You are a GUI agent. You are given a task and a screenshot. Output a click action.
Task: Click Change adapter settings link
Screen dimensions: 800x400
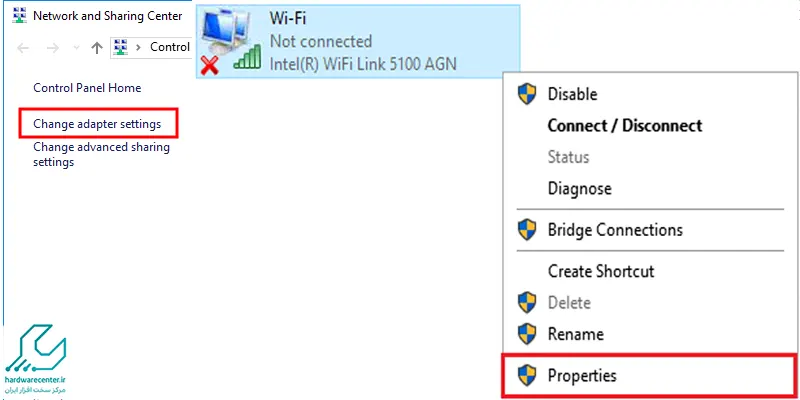97,124
